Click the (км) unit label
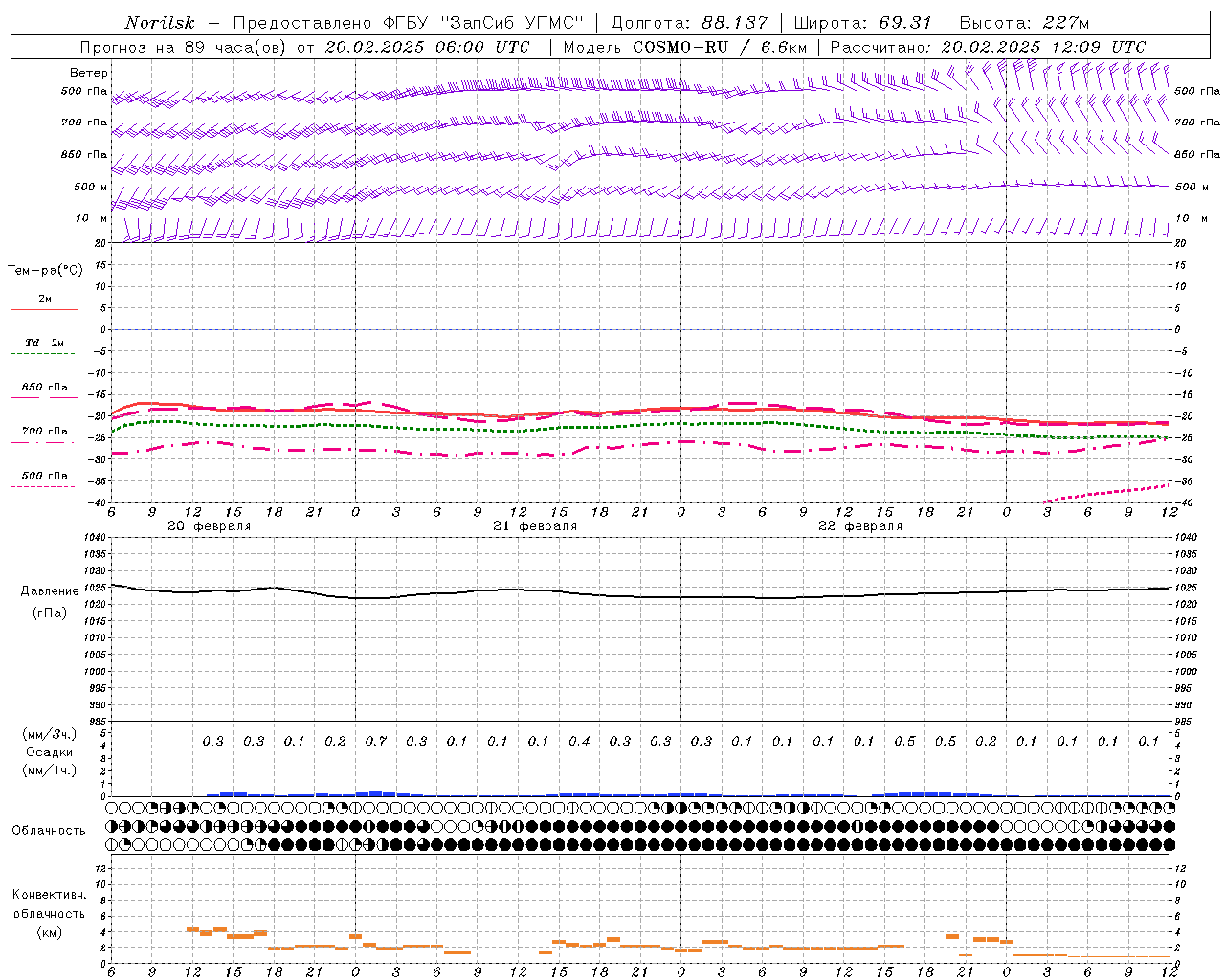The image size is (1225, 980). pos(49,932)
